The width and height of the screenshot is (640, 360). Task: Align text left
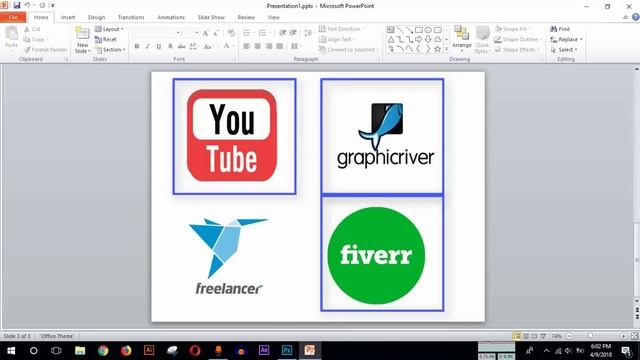tap(246, 46)
